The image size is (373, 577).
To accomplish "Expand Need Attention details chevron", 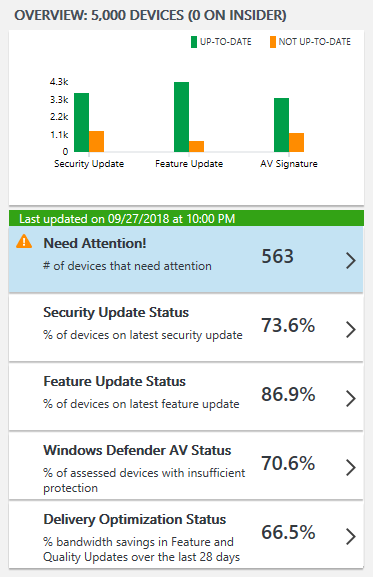I will coord(351,261).
